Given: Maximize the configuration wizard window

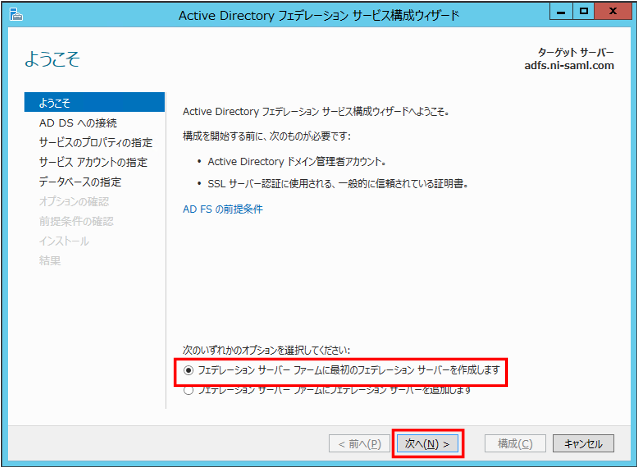Looking at the screenshot, I should (x=584, y=12).
